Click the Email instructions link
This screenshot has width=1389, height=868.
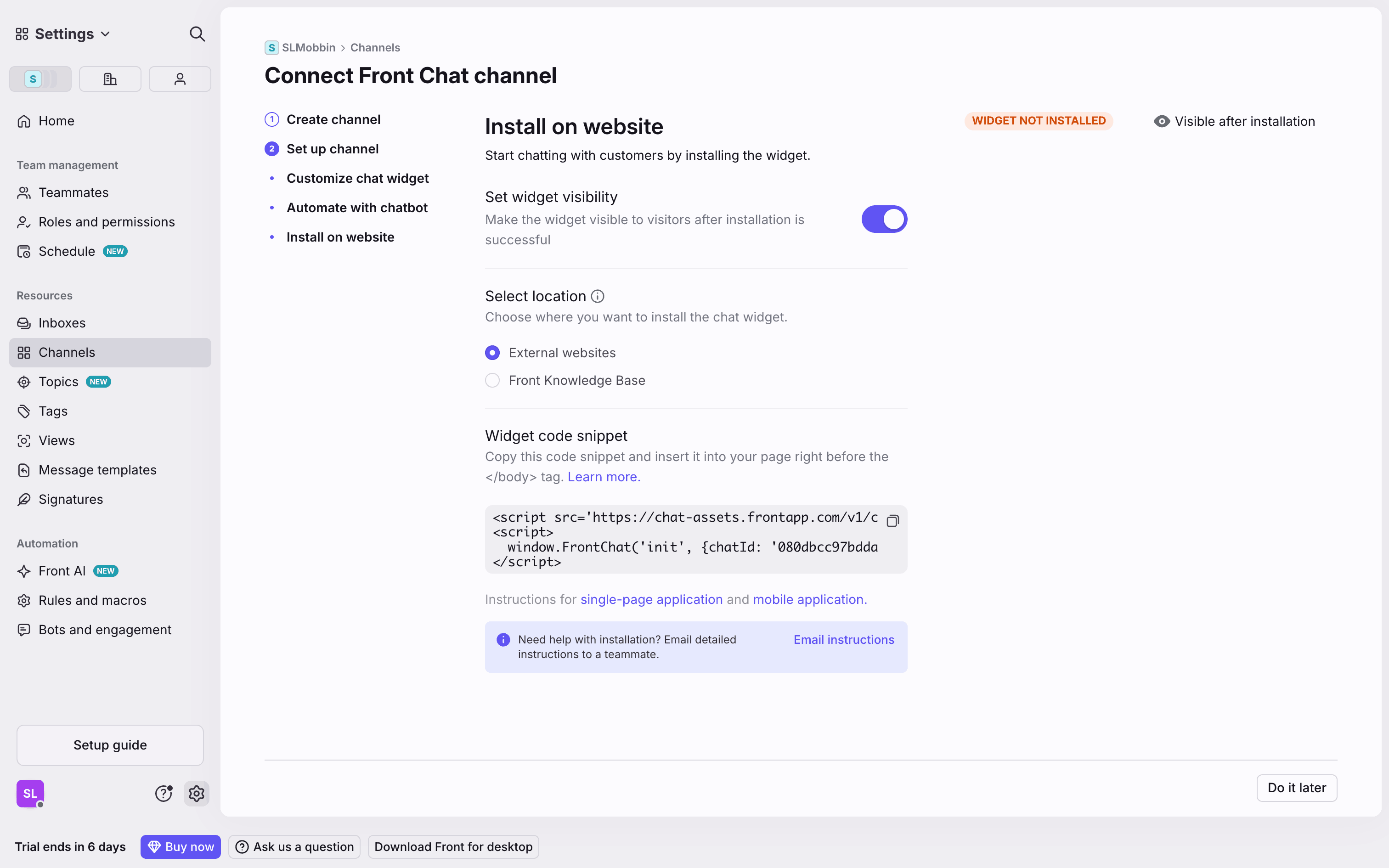pos(843,639)
